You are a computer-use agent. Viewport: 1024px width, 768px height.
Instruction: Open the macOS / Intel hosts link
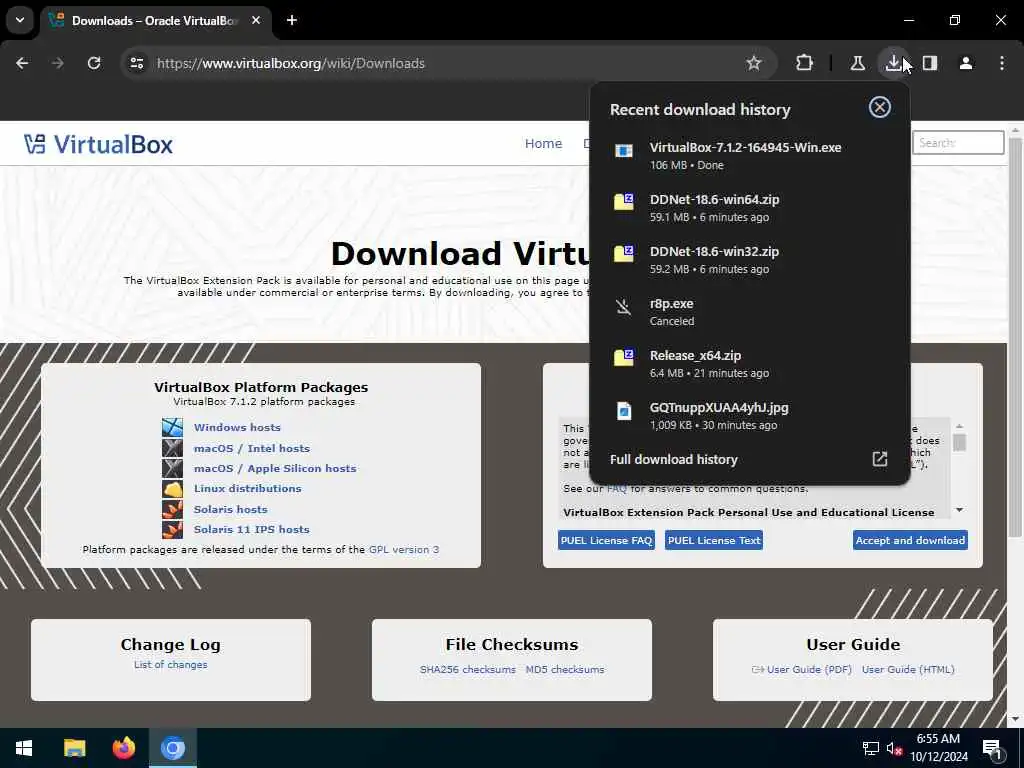[x=251, y=448]
